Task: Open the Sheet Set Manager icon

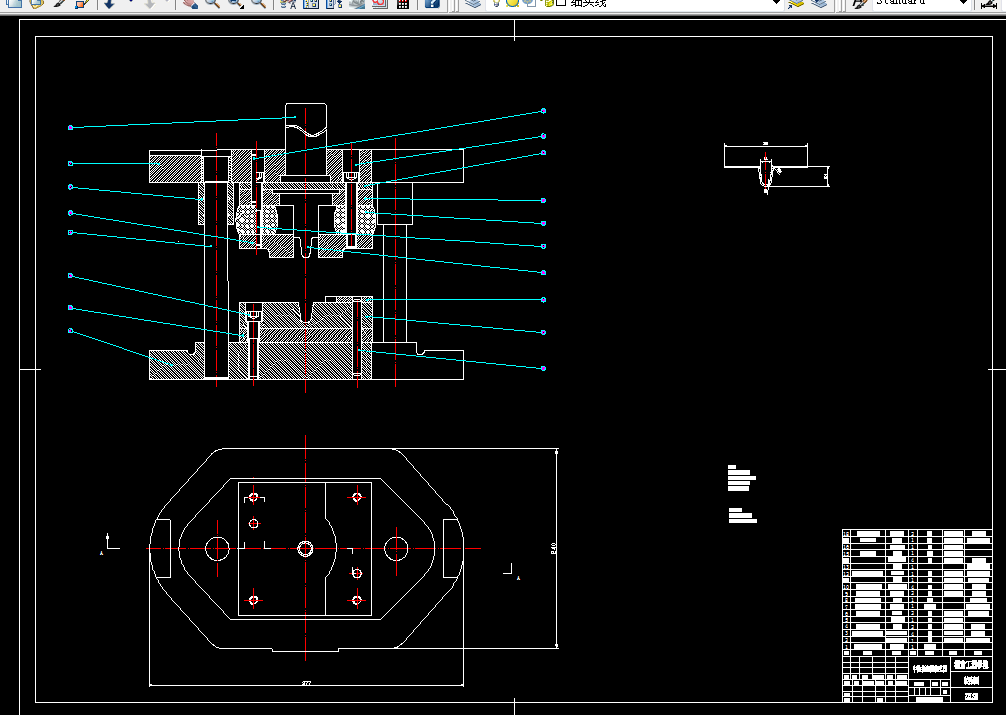Action: coord(357,3)
